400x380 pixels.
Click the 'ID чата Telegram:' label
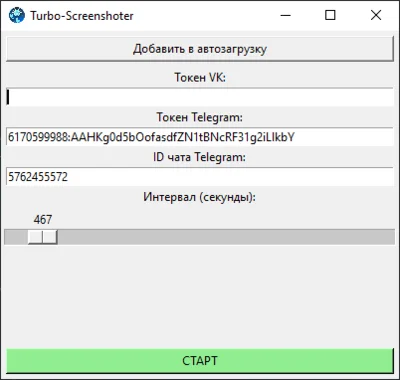(x=199, y=157)
